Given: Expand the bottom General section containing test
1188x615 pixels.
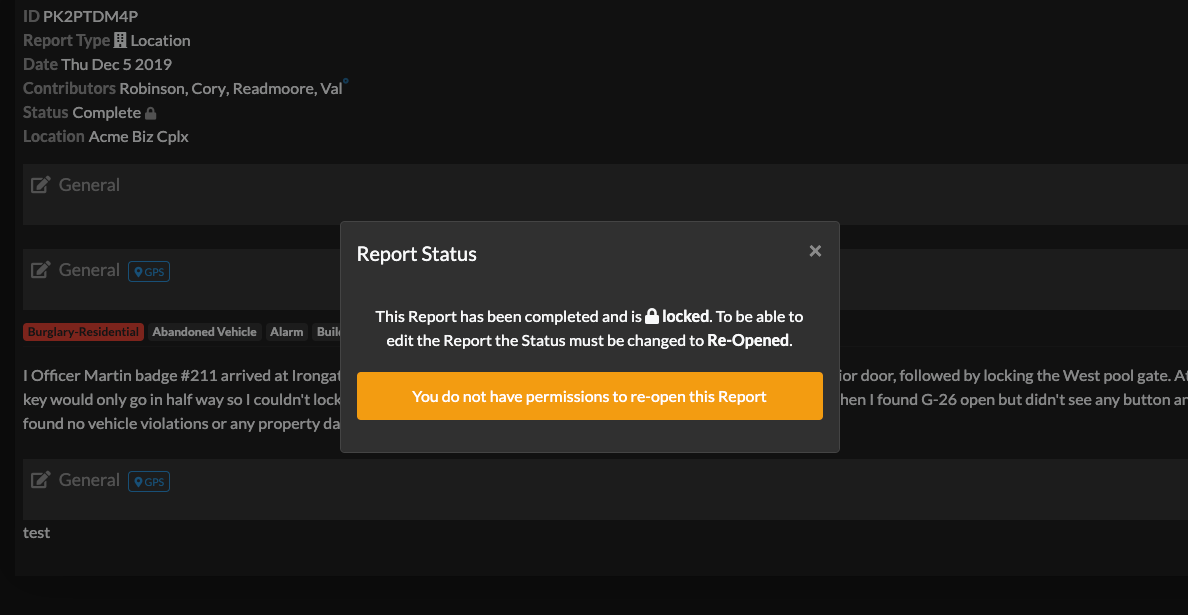Looking at the screenshot, I should pos(90,479).
